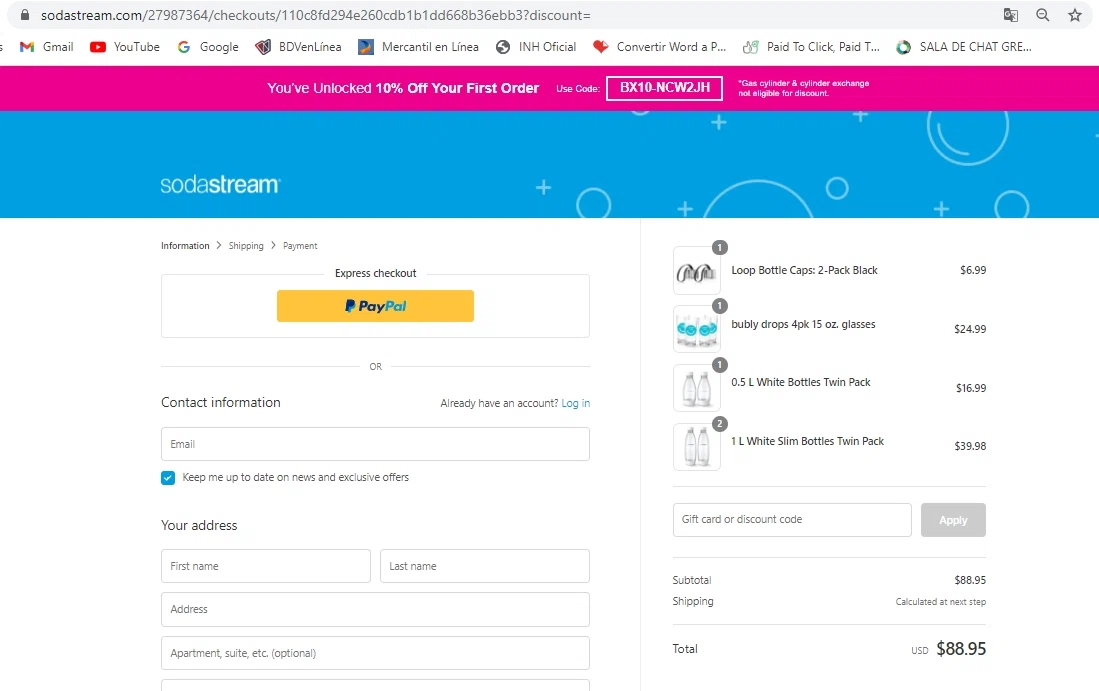Click the $6.99 item price
Screen dimensions: 1099x691
973,271
